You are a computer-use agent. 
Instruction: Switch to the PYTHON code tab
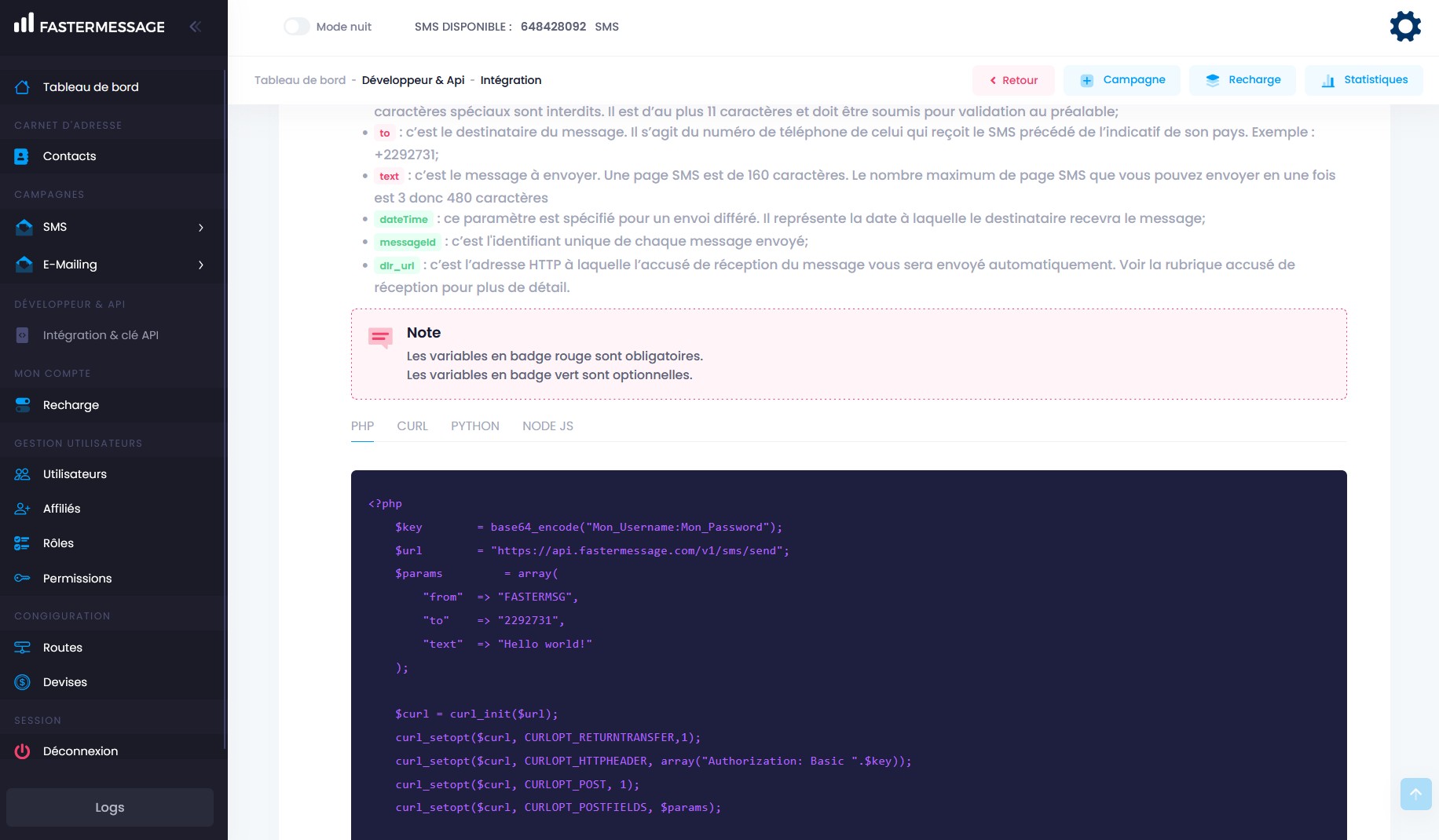pyautogui.click(x=474, y=426)
